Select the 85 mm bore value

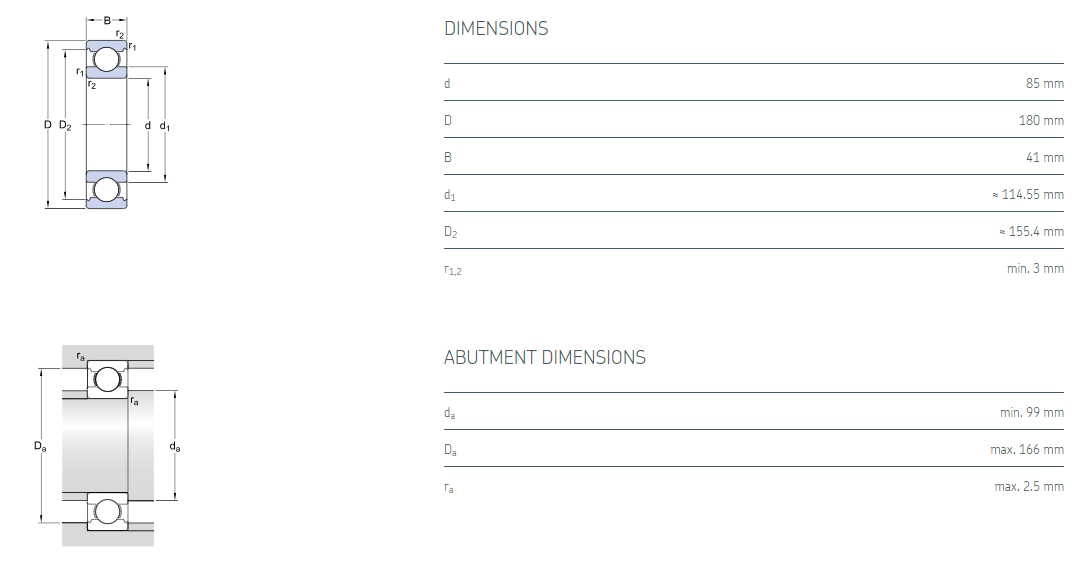point(1044,83)
